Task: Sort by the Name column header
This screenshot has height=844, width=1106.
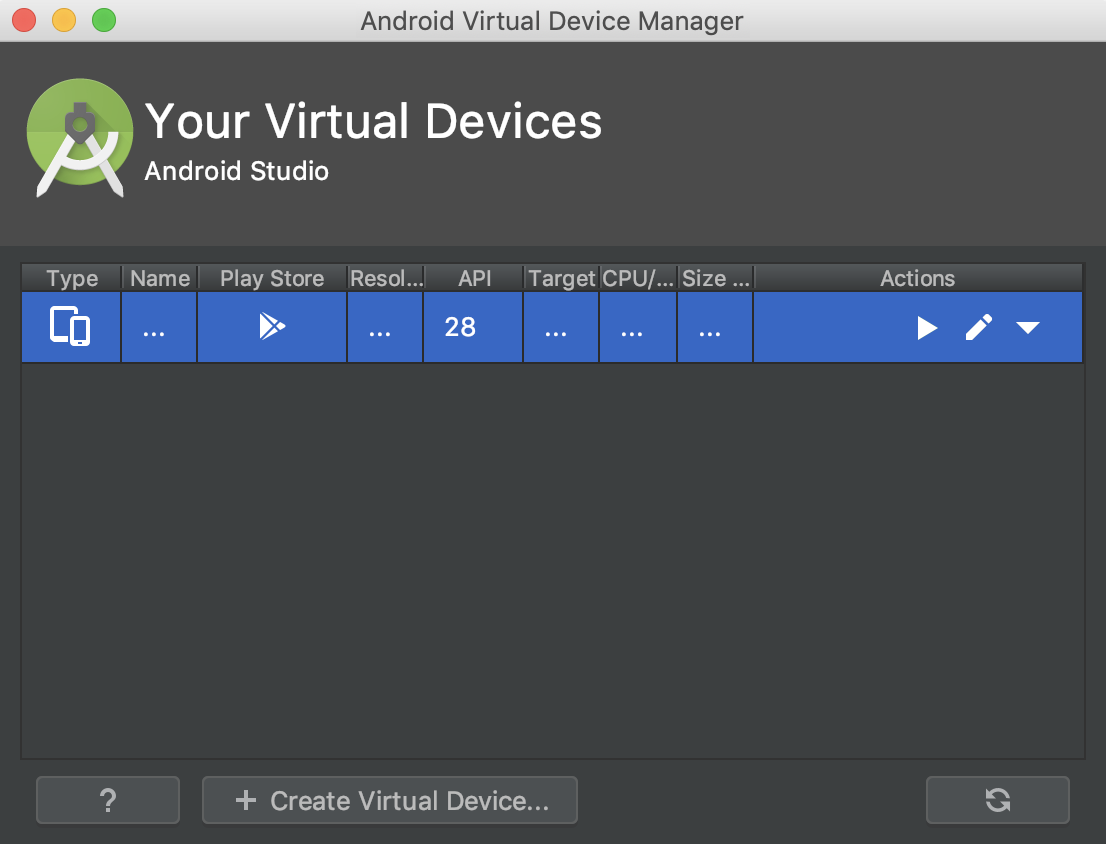Action: click(x=159, y=278)
